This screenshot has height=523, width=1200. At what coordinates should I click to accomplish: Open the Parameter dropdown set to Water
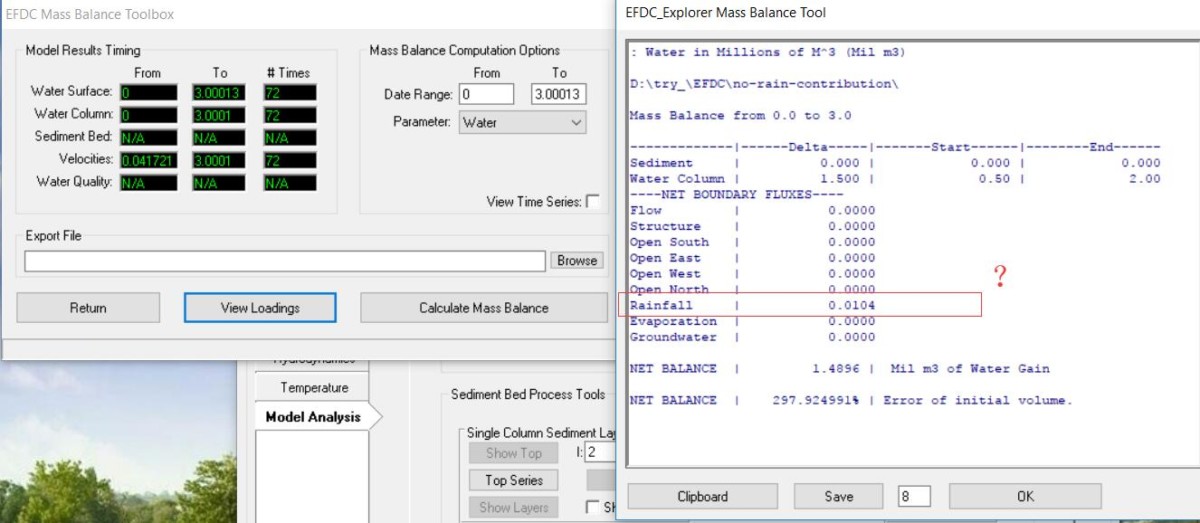522,122
